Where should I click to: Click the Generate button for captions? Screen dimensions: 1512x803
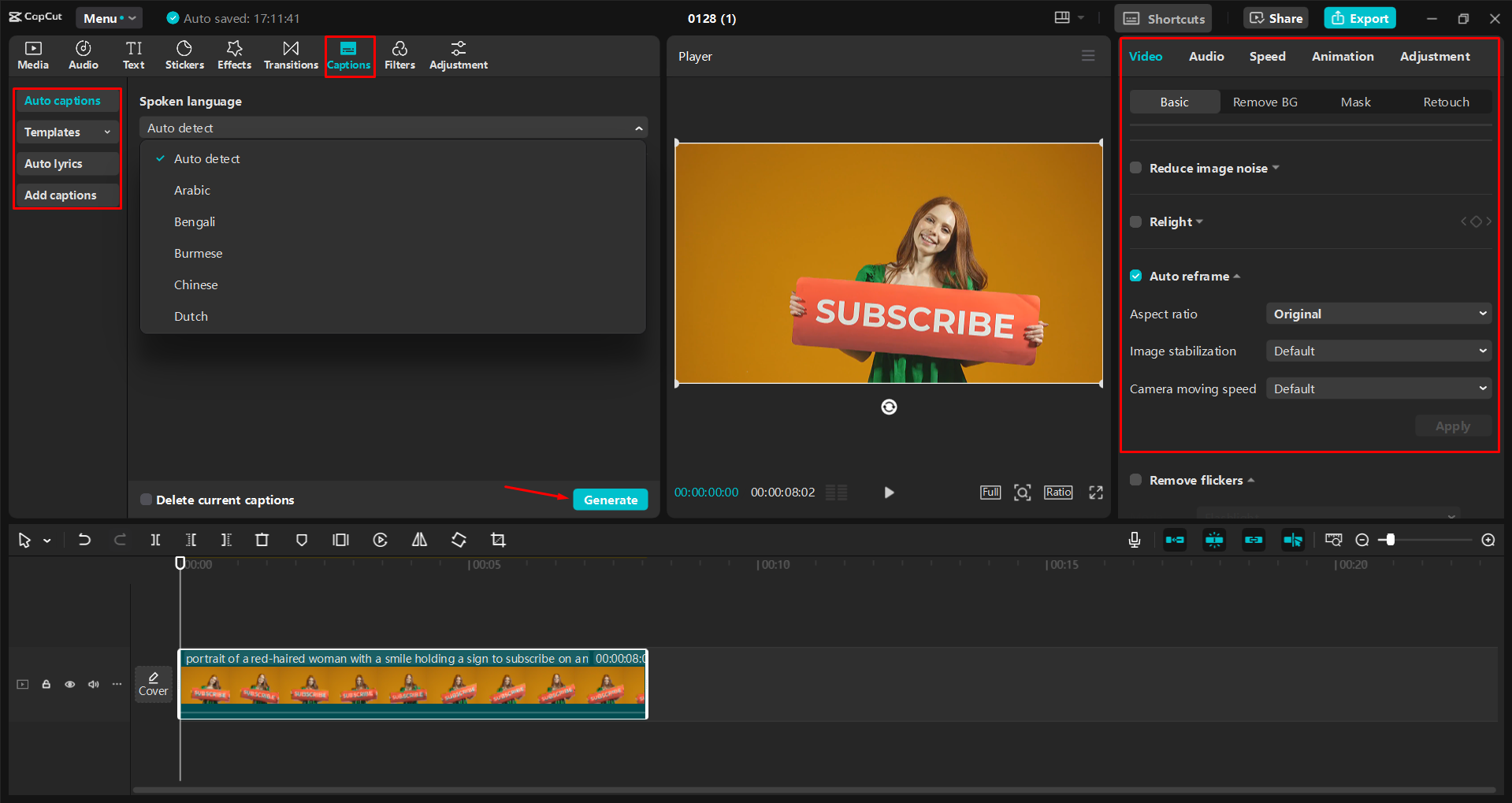coord(610,499)
